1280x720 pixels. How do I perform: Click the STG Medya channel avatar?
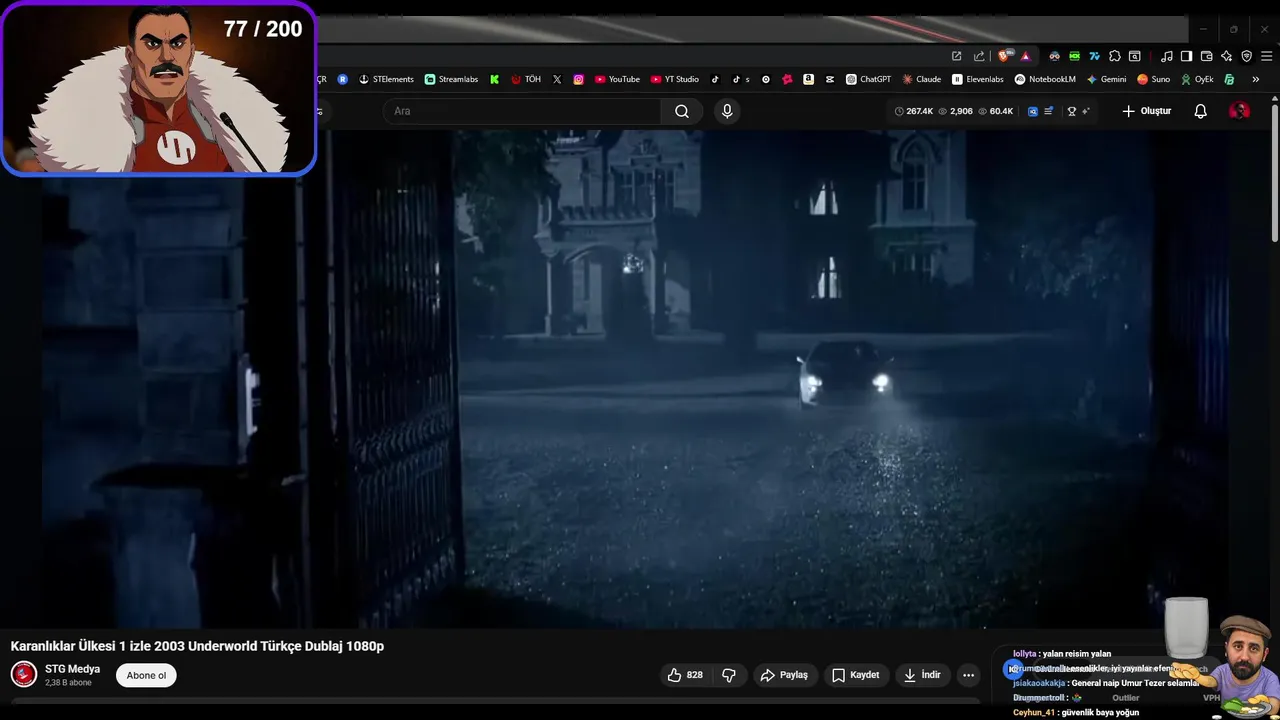[24, 674]
